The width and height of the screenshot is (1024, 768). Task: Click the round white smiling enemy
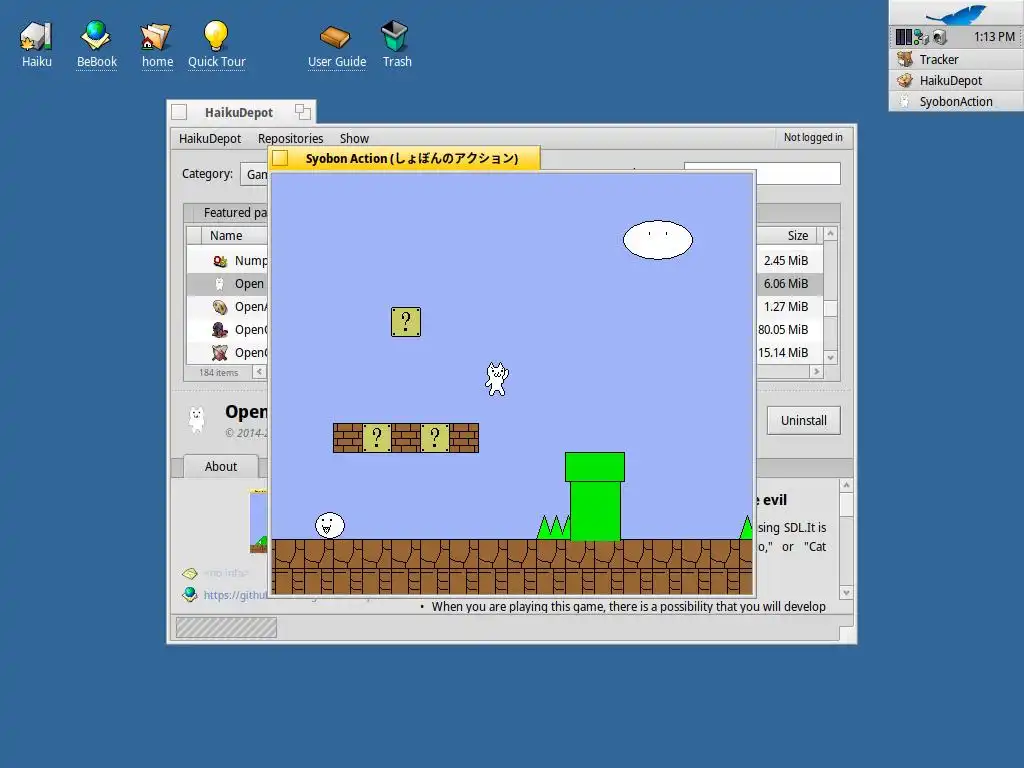tap(330, 525)
